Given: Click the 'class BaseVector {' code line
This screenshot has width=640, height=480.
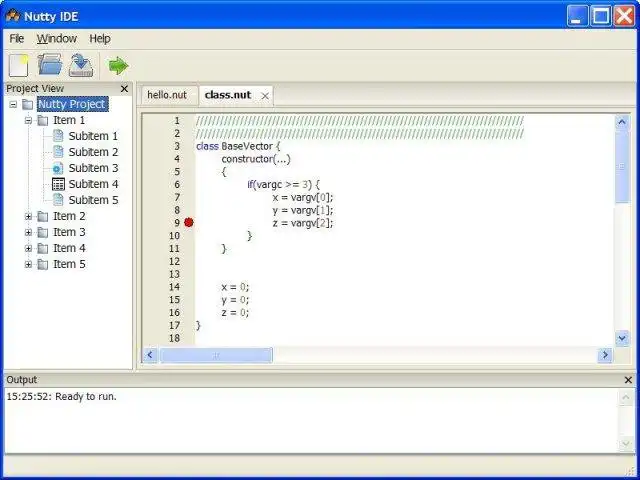Looking at the screenshot, I should (238, 146).
